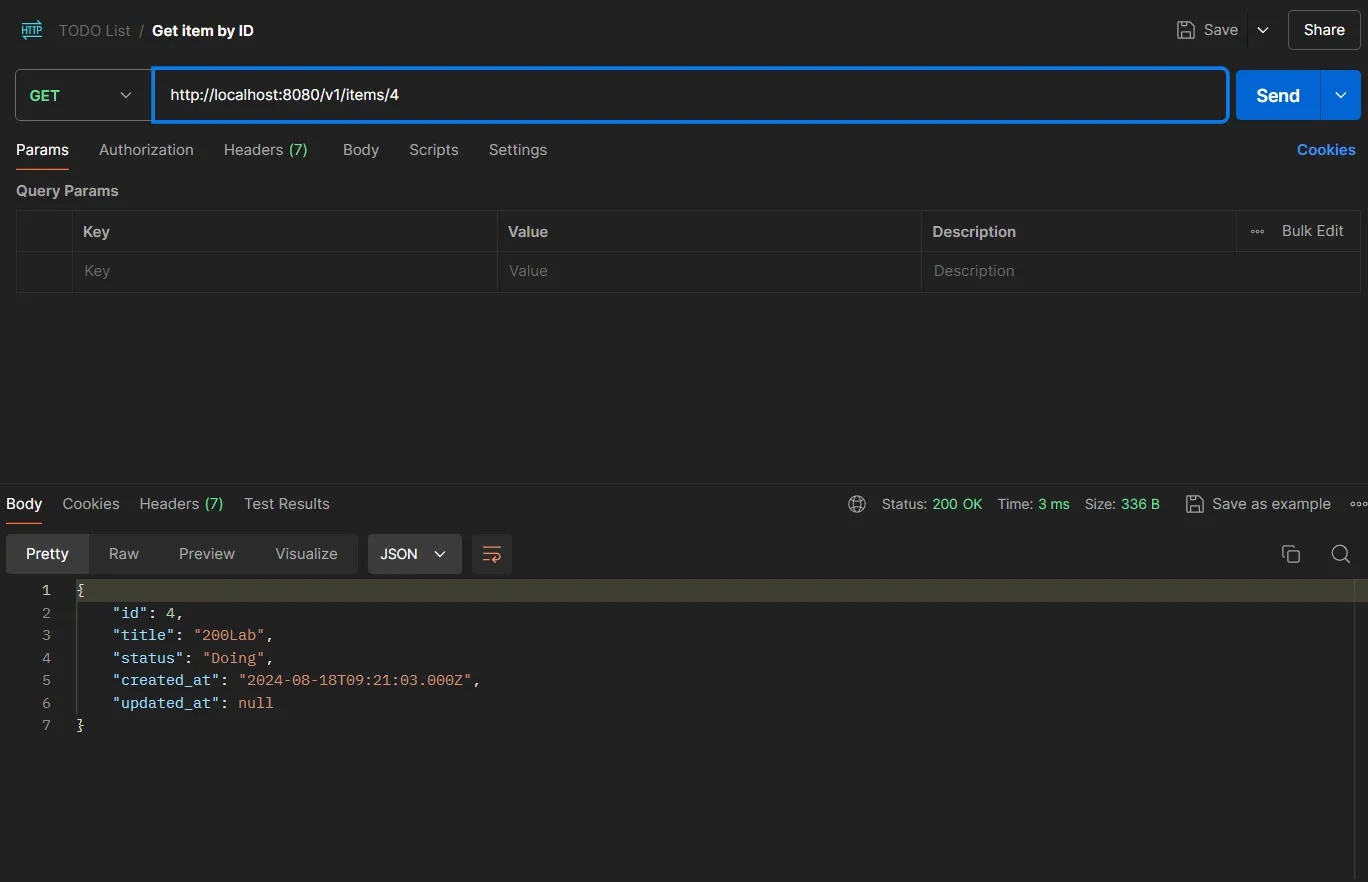Open the response Cookies tab
This screenshot has height=882, width=1368.
91,504
